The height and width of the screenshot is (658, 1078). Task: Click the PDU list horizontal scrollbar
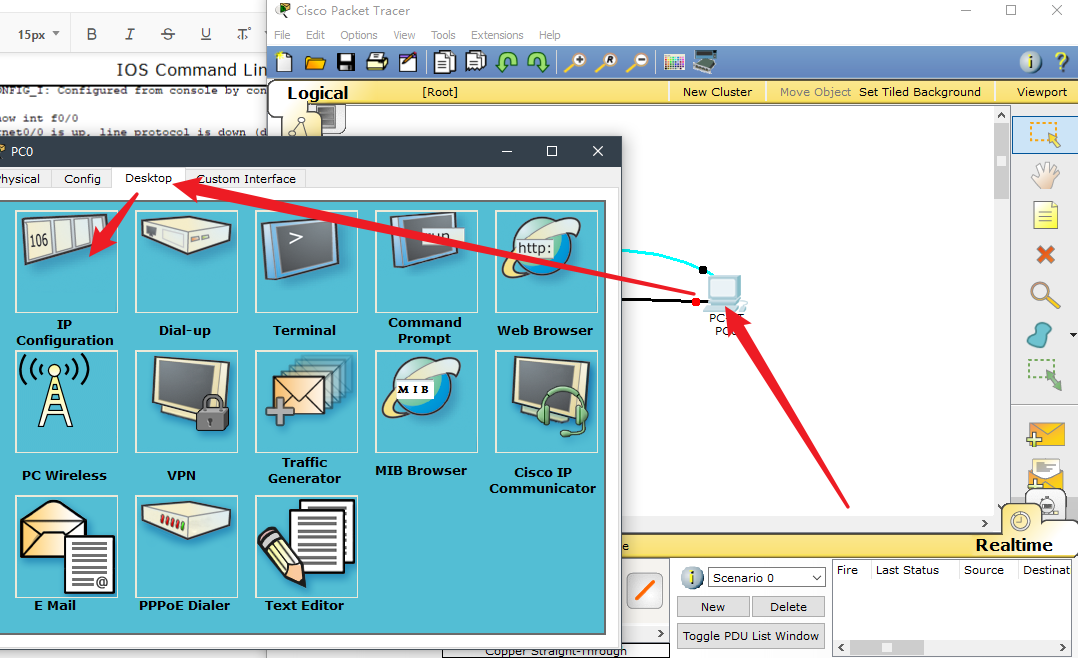[930, 648]
